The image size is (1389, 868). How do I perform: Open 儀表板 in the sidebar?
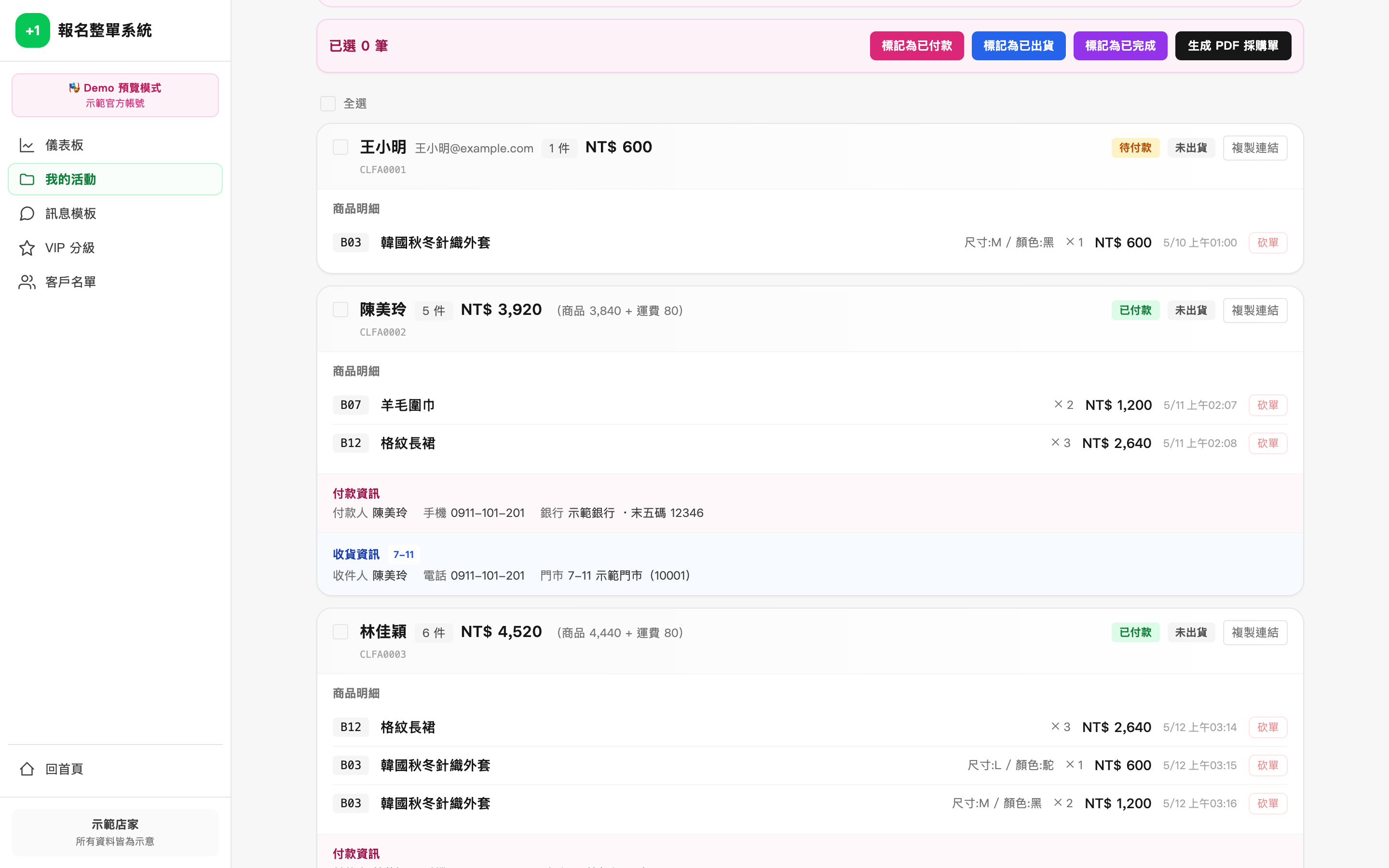click(x=115, y=145)
